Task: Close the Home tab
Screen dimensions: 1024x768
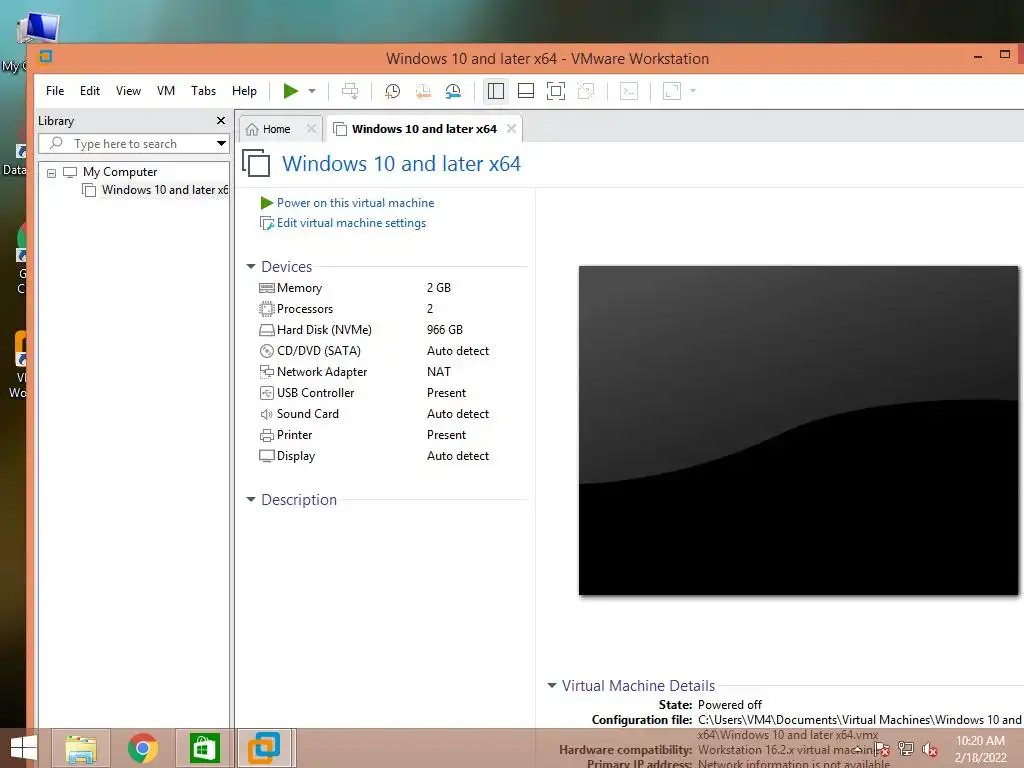Action: (312, 129)
